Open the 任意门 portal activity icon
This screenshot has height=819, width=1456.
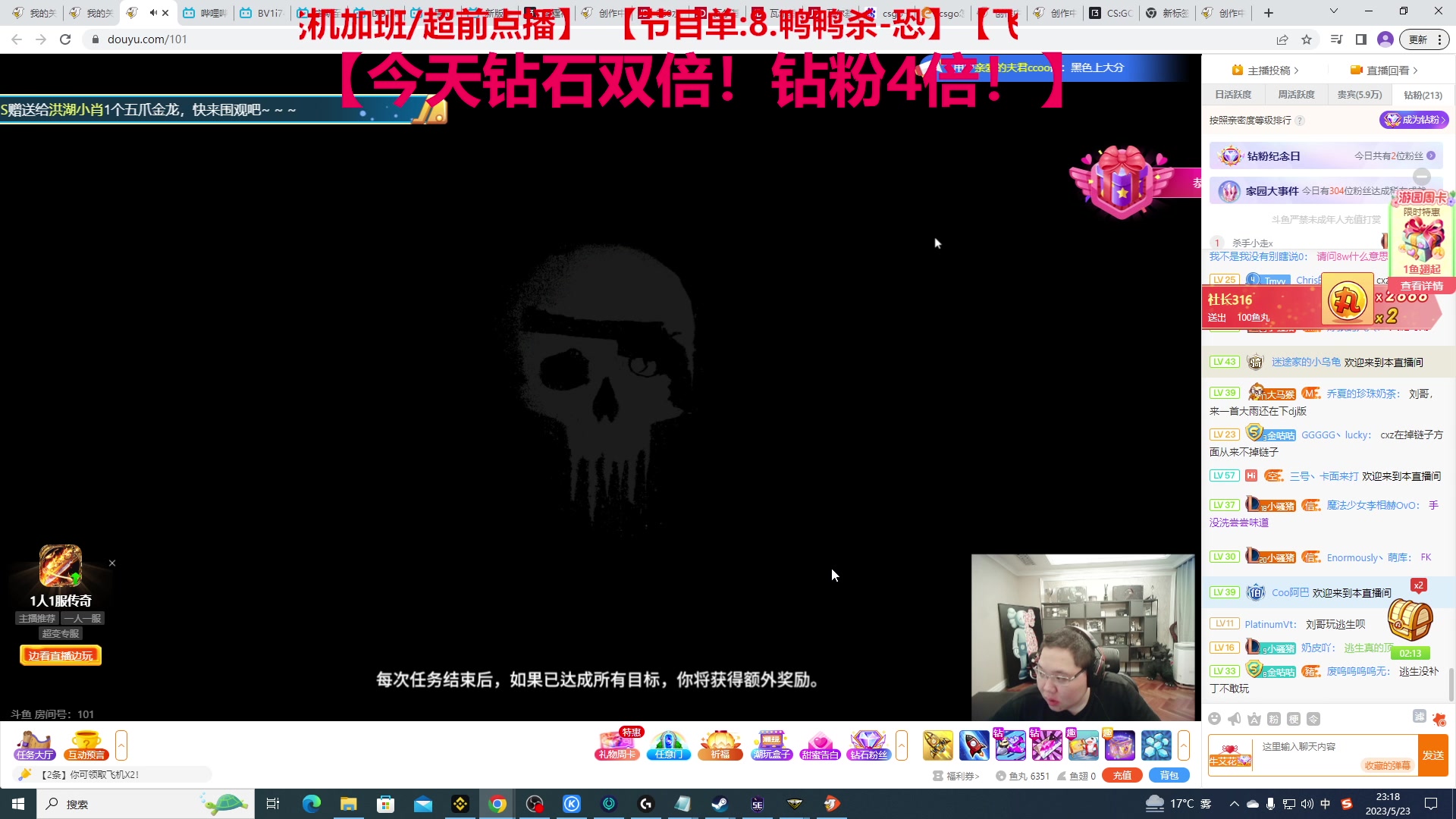click(x=668, y=745)
